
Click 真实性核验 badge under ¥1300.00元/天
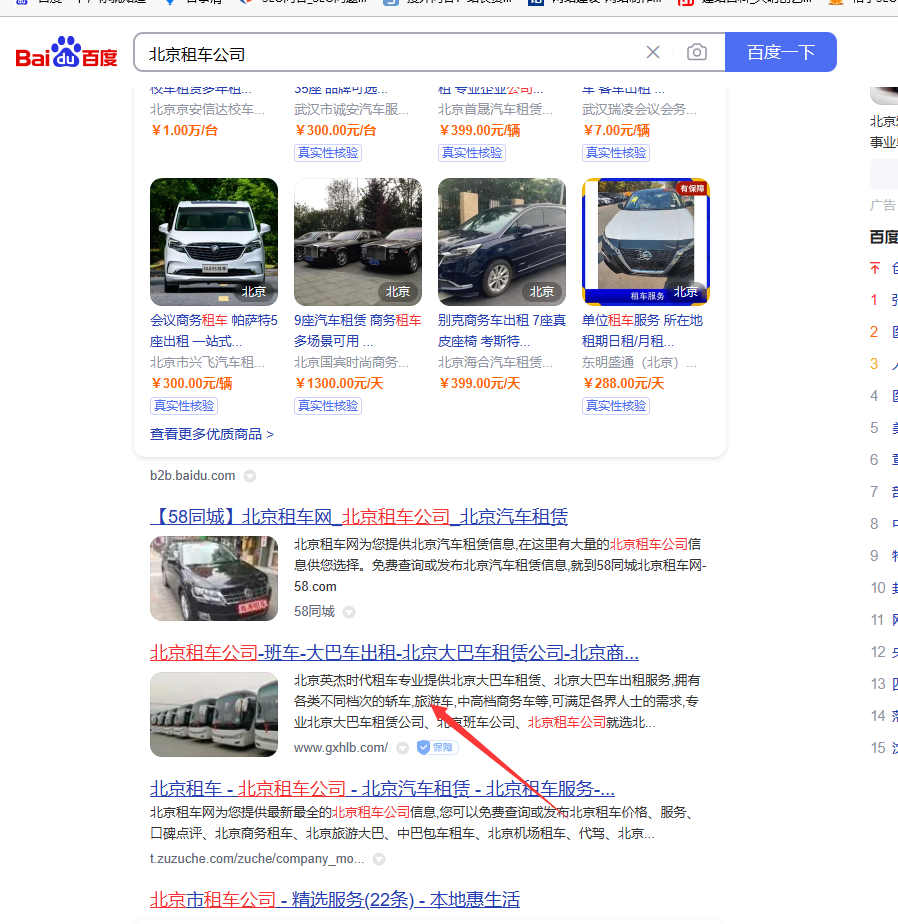click(328, 406)
